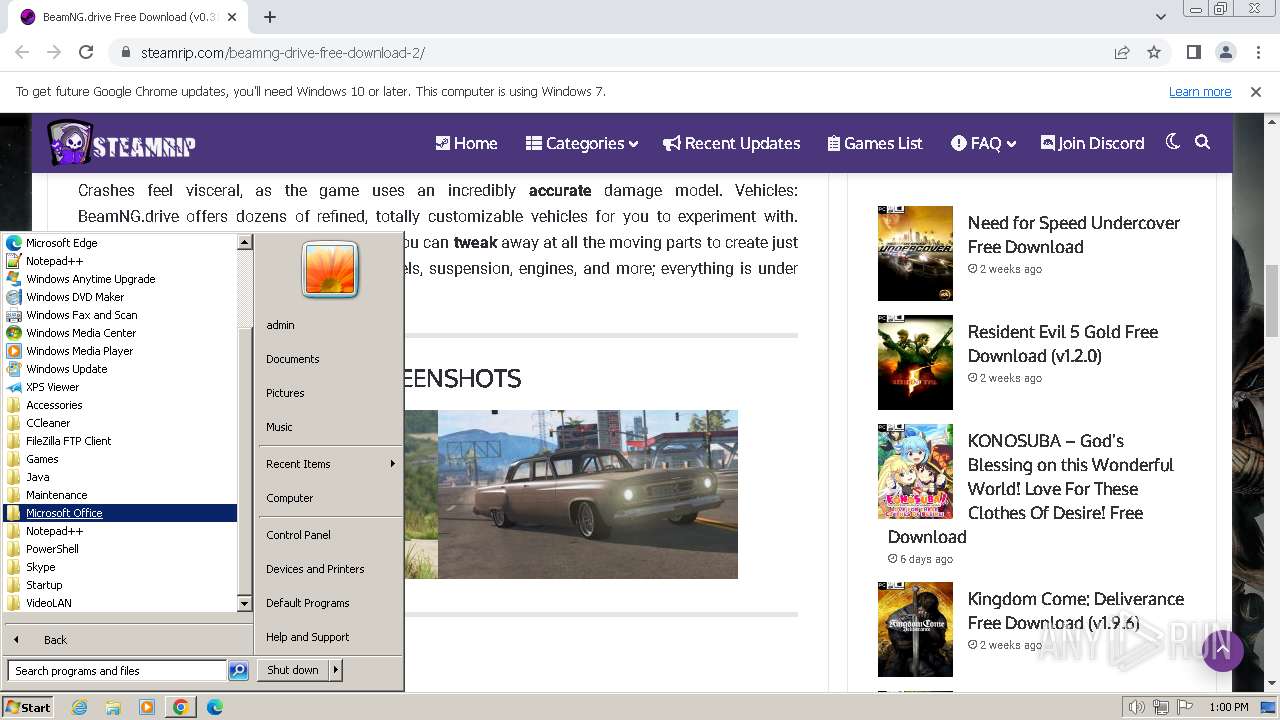This screenshot has height=720, width=1280.
Task: Open Pictures from the Start menu
Action: 329,393
